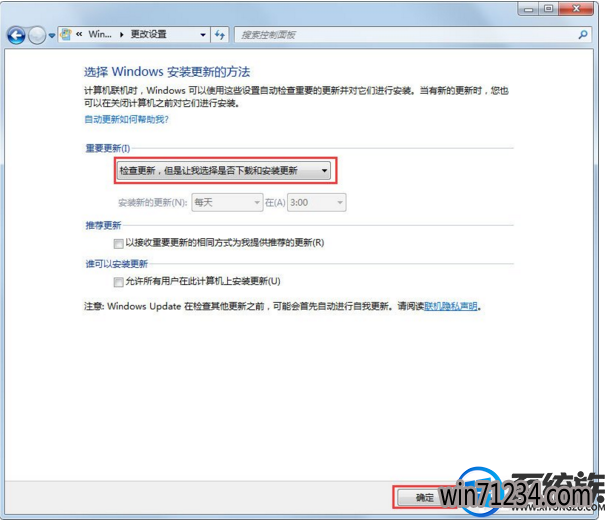
Task: Click the 安装新的更新(N): label
Action: click(153, 203)
